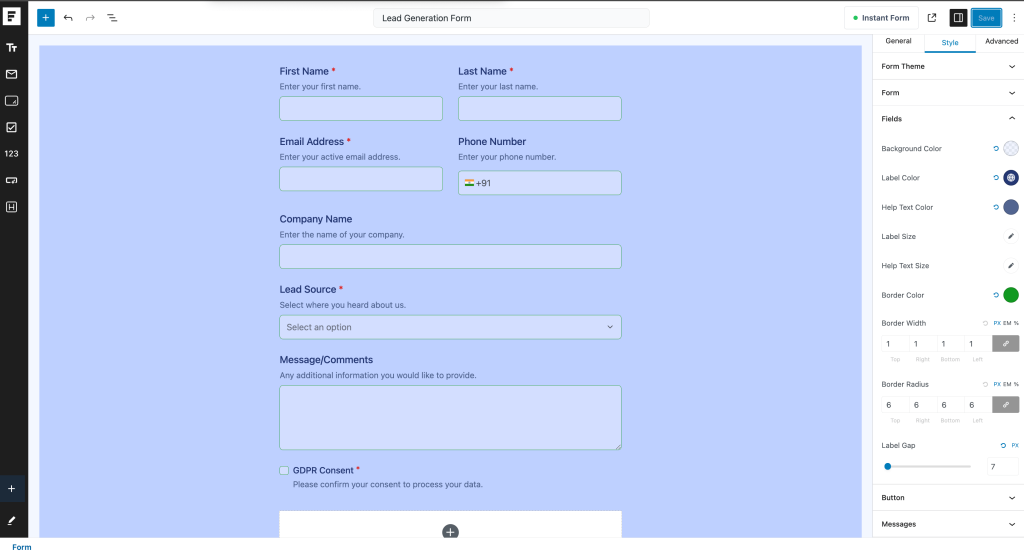Add a textarea field from the sidebar
Viewport: 1024px width, 553px height.
pos(12,101)
